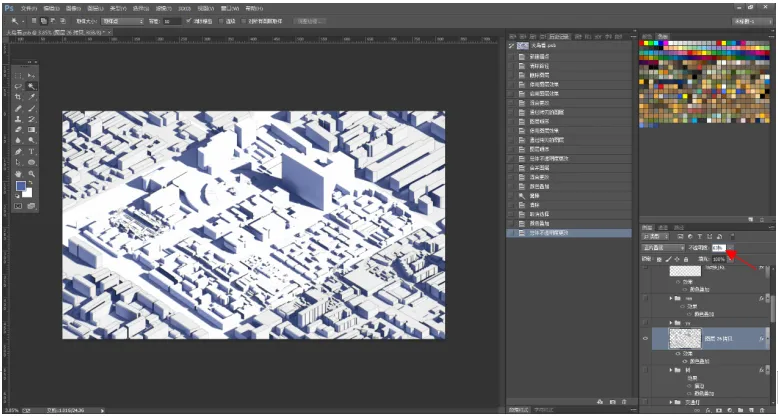Image resolution: width=778 pixels, height=419 pixels.
Task: Hide the selected layer 26 copy eye icon
Action: pos(646,339)
